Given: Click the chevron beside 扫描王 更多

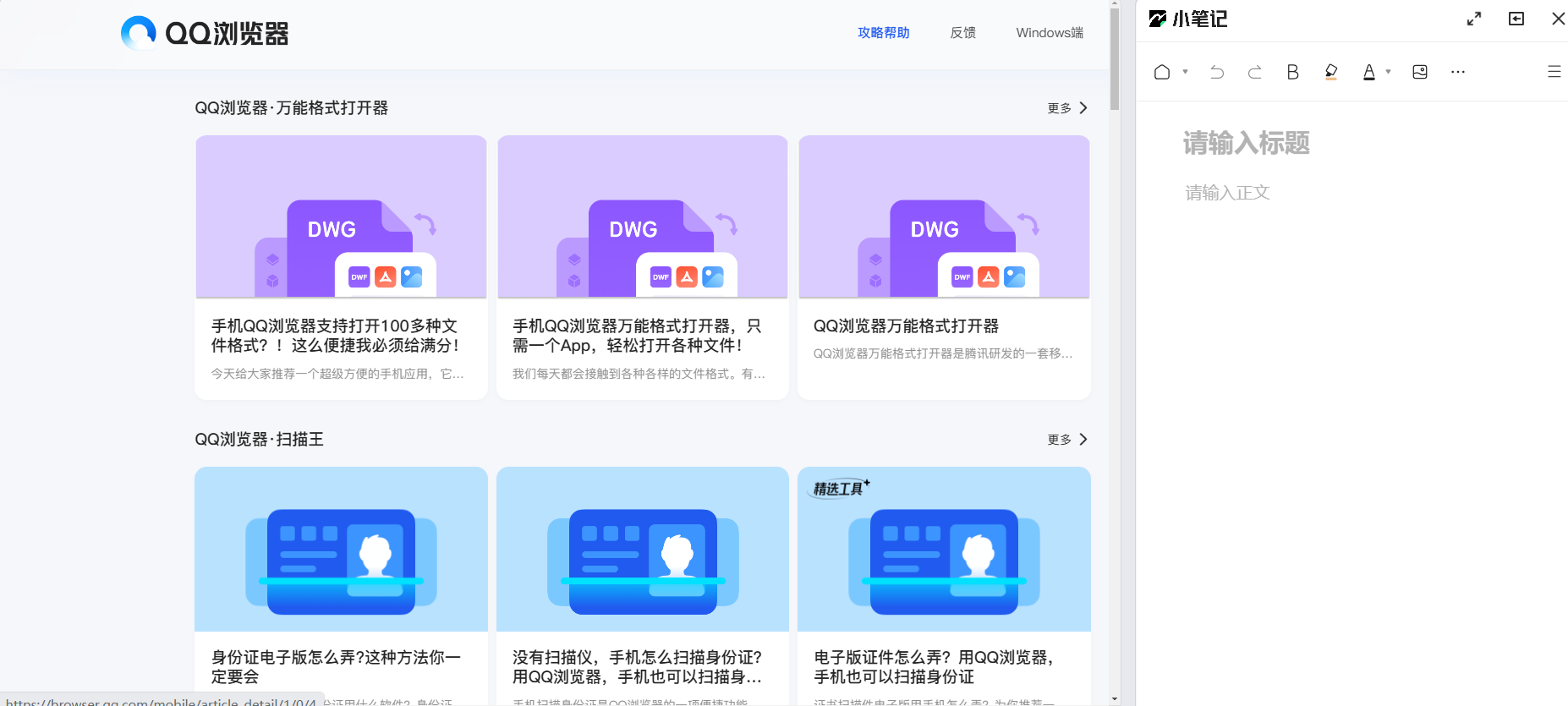Looking at the screenshot, I should pyautogui.click(x=1083, y=440).
